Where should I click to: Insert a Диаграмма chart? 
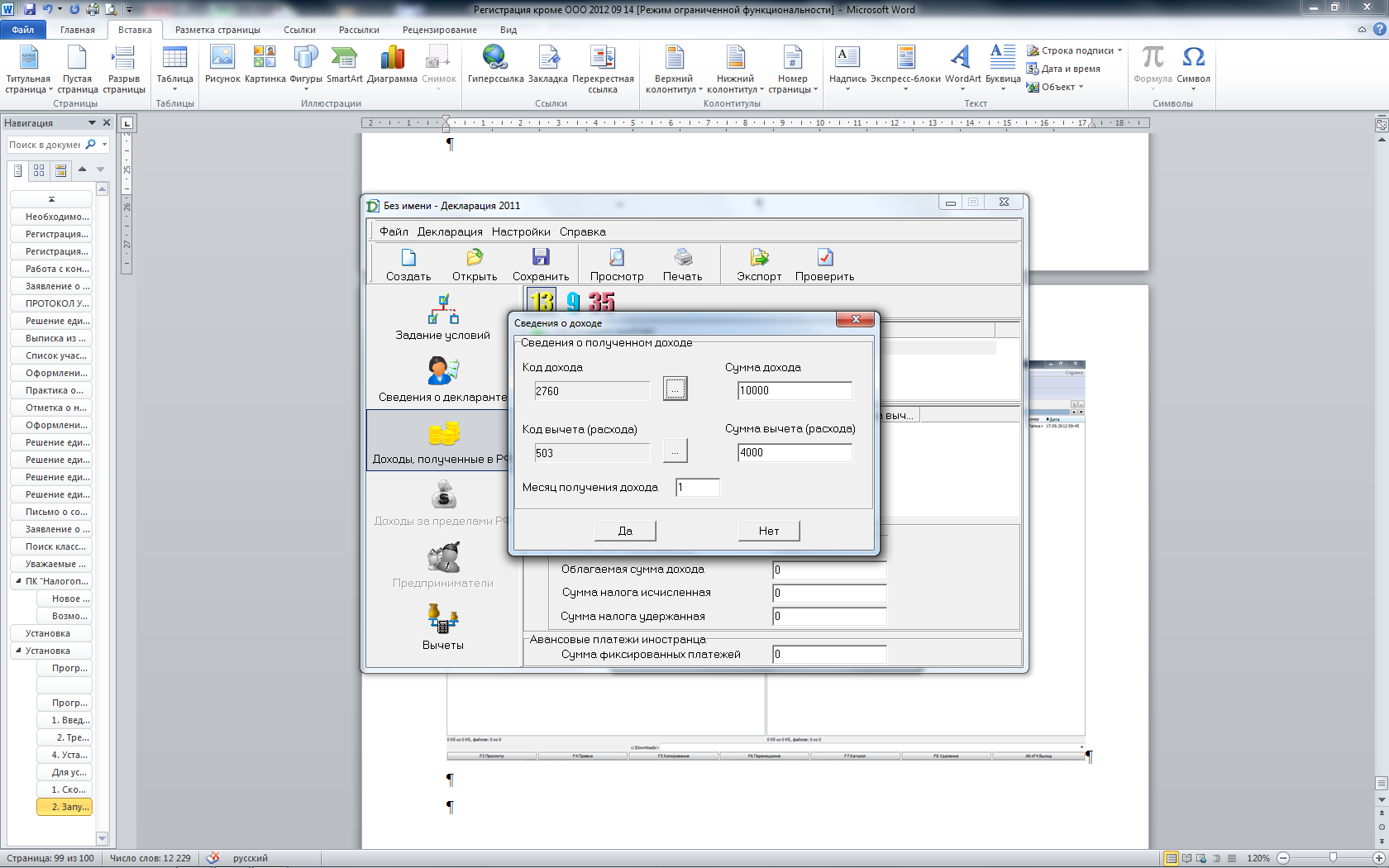click(392, 65)
